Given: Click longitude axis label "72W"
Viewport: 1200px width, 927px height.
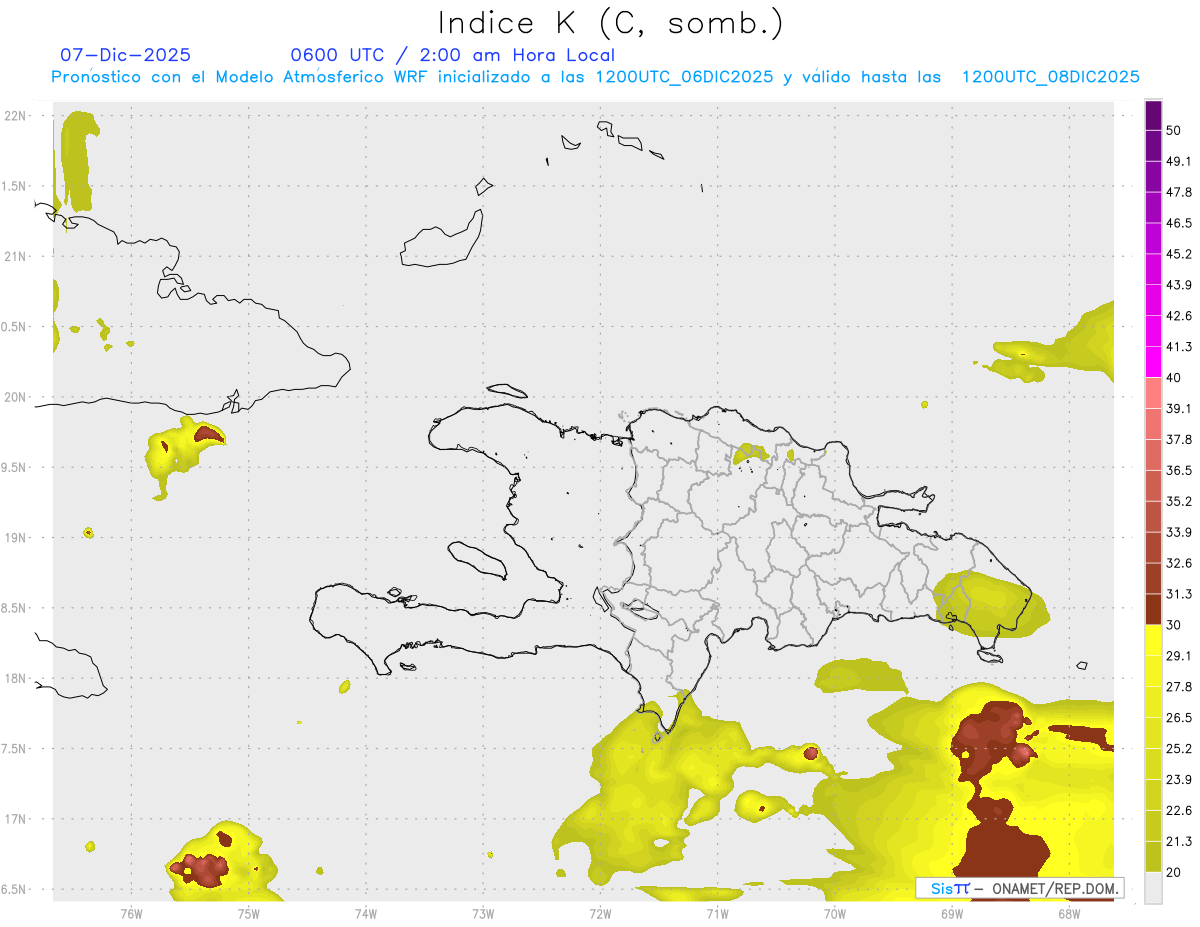Looking at the screenshot, I should coord(600,914).
